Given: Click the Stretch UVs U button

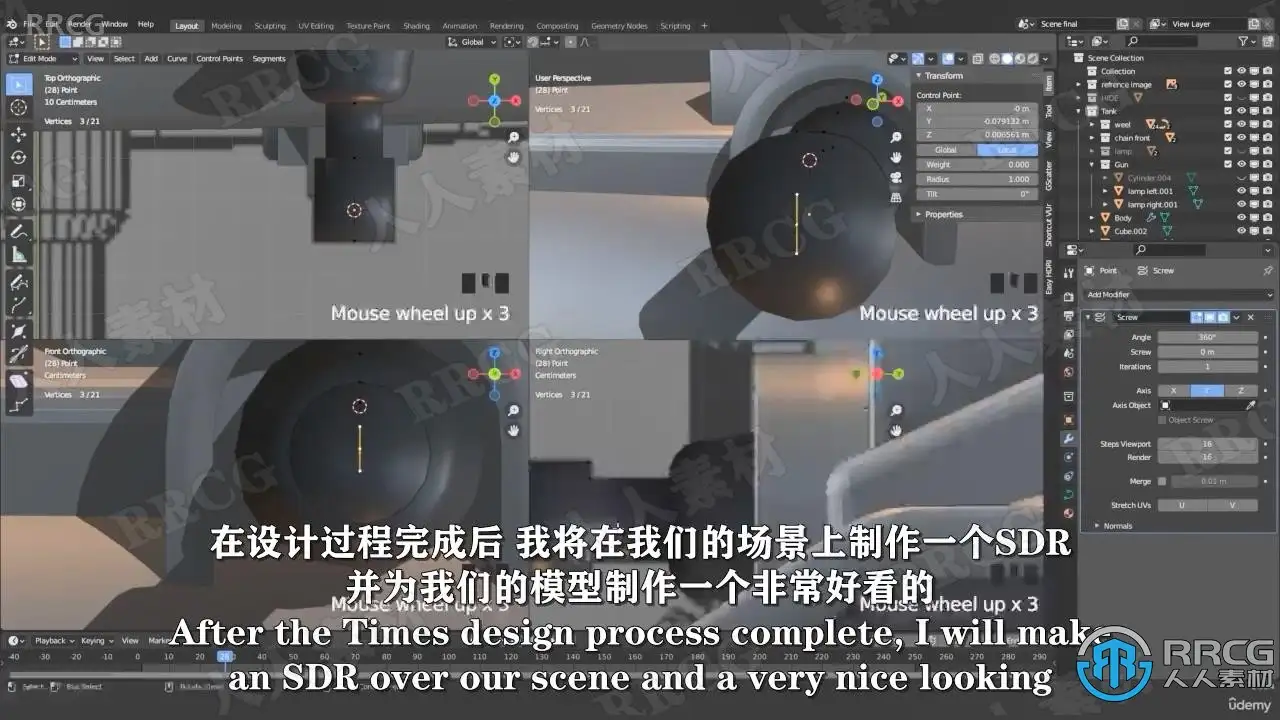Looking at the screenshot, I should (1183, 505).
